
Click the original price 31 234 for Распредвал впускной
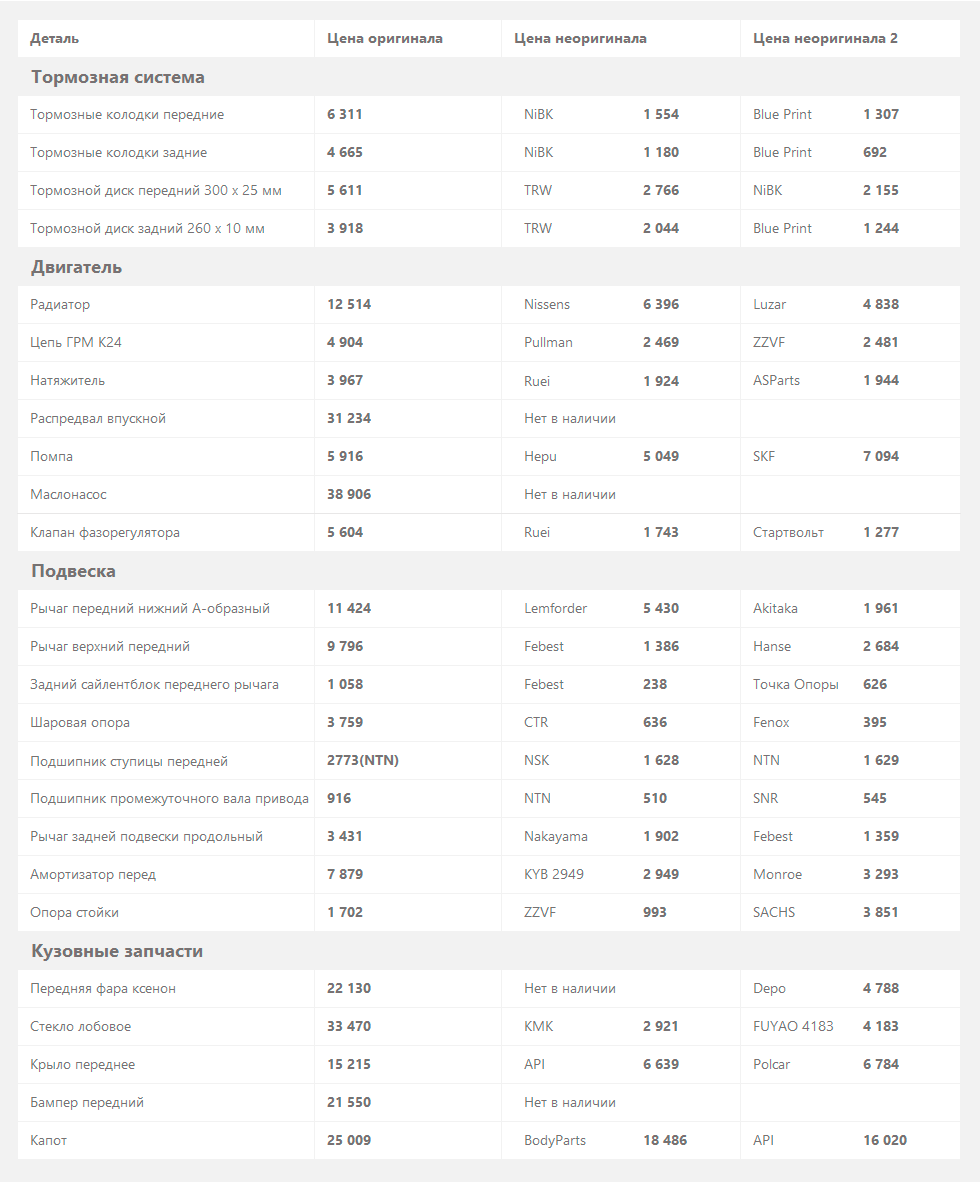(349, 419)
